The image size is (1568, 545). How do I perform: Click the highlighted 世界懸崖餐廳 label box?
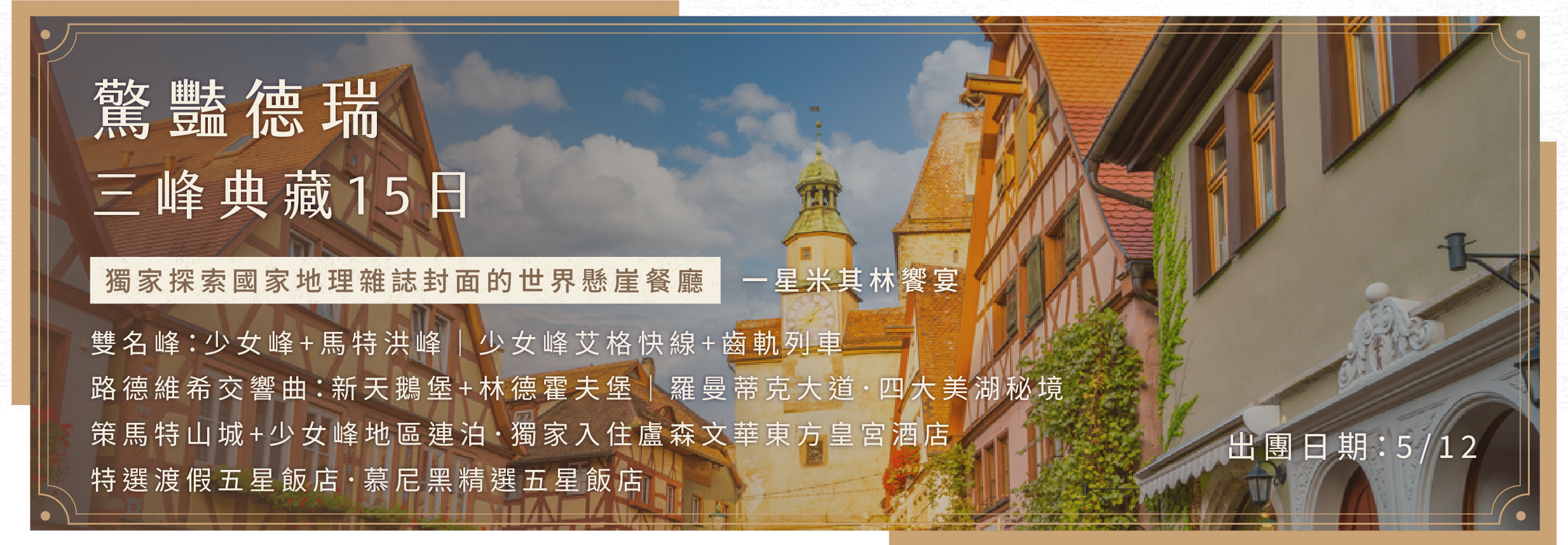coord(405,280)
